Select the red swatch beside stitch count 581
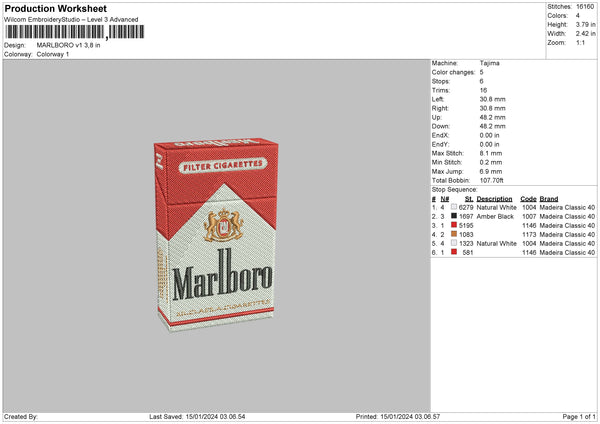This screenshot has width=600, height=424. [454, 252]
